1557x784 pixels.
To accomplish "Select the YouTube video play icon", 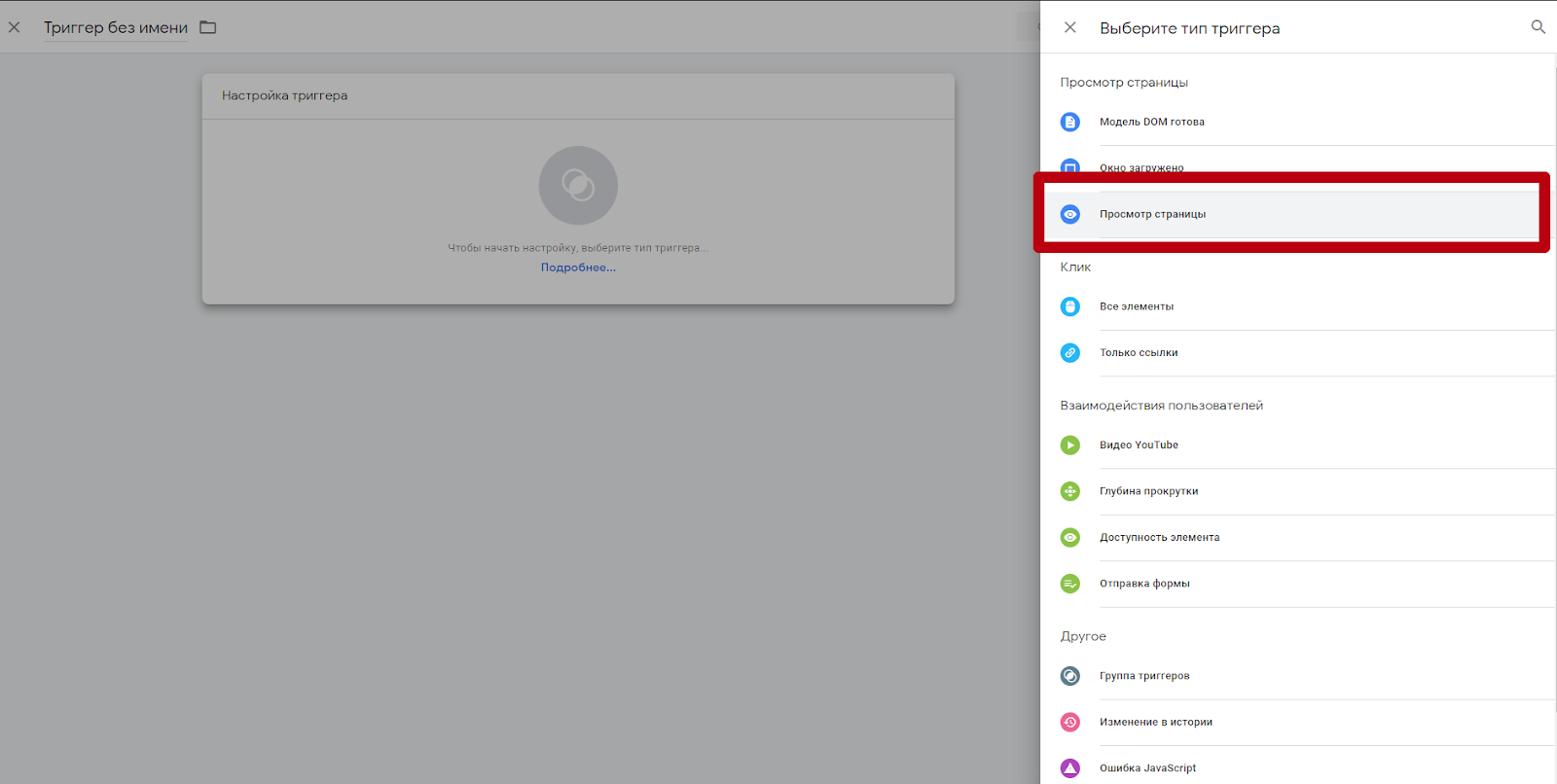I will coord(1069,445).
